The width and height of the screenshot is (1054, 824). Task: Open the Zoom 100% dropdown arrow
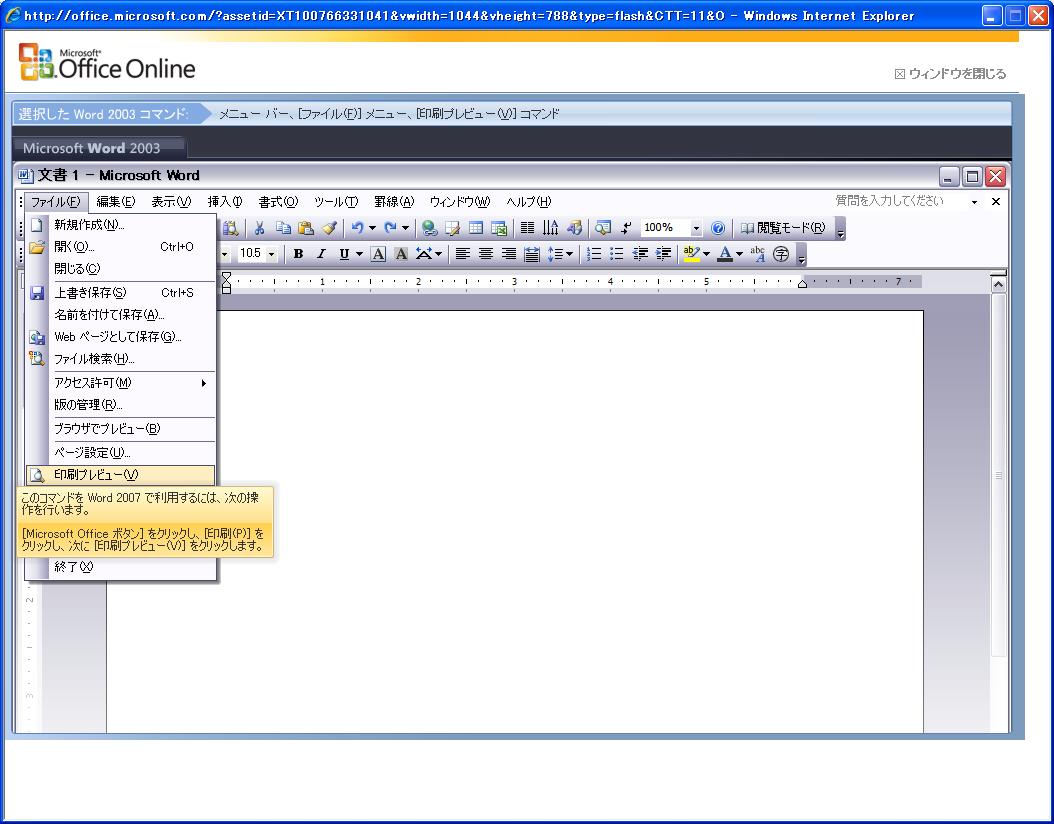tap(696, 229)
